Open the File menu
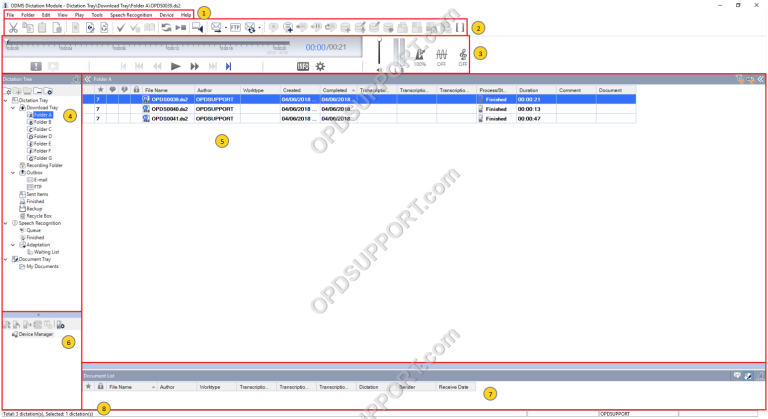This screenshot has height=419, width=768. [10, 15]
